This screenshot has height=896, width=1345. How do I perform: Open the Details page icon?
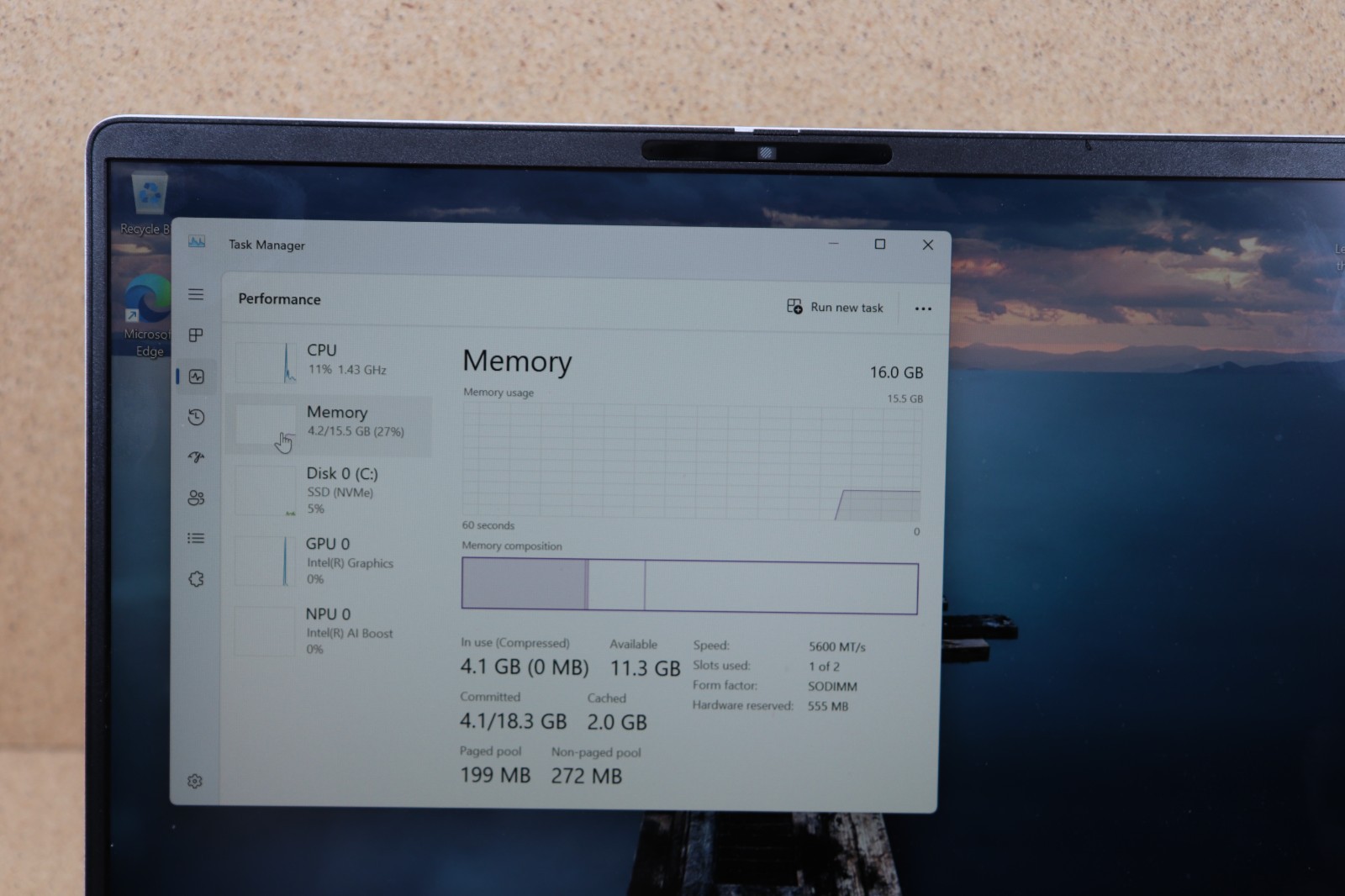coord(196,538)
